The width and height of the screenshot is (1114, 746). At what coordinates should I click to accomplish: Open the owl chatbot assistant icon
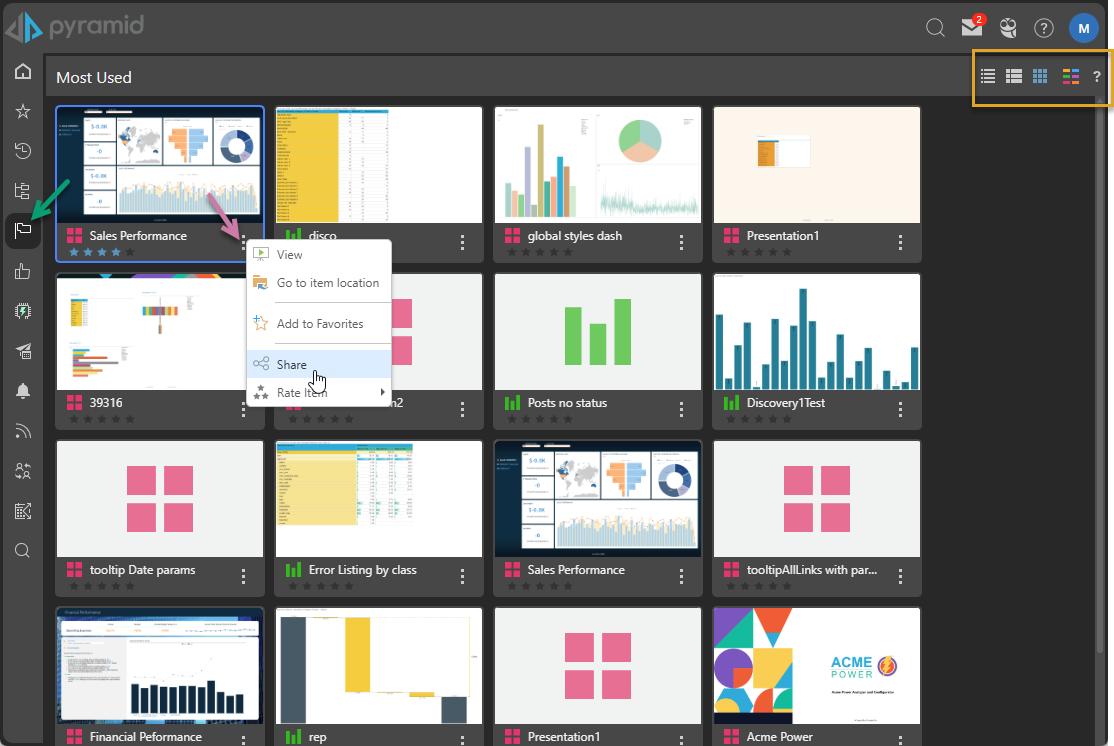tap(1008, 28)
